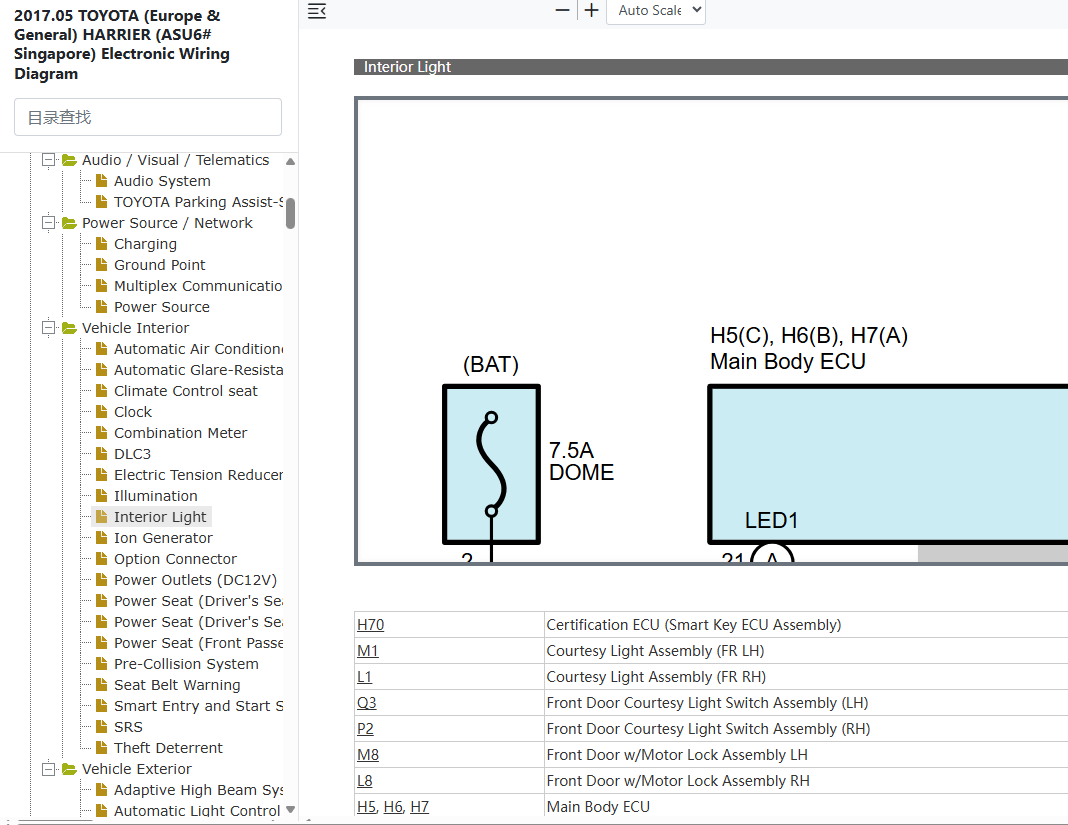The width and height of the screenshot is (1068, 825).
Task: Click the Audio / Visual / Telematics folder icon
Action: (69, 160)
